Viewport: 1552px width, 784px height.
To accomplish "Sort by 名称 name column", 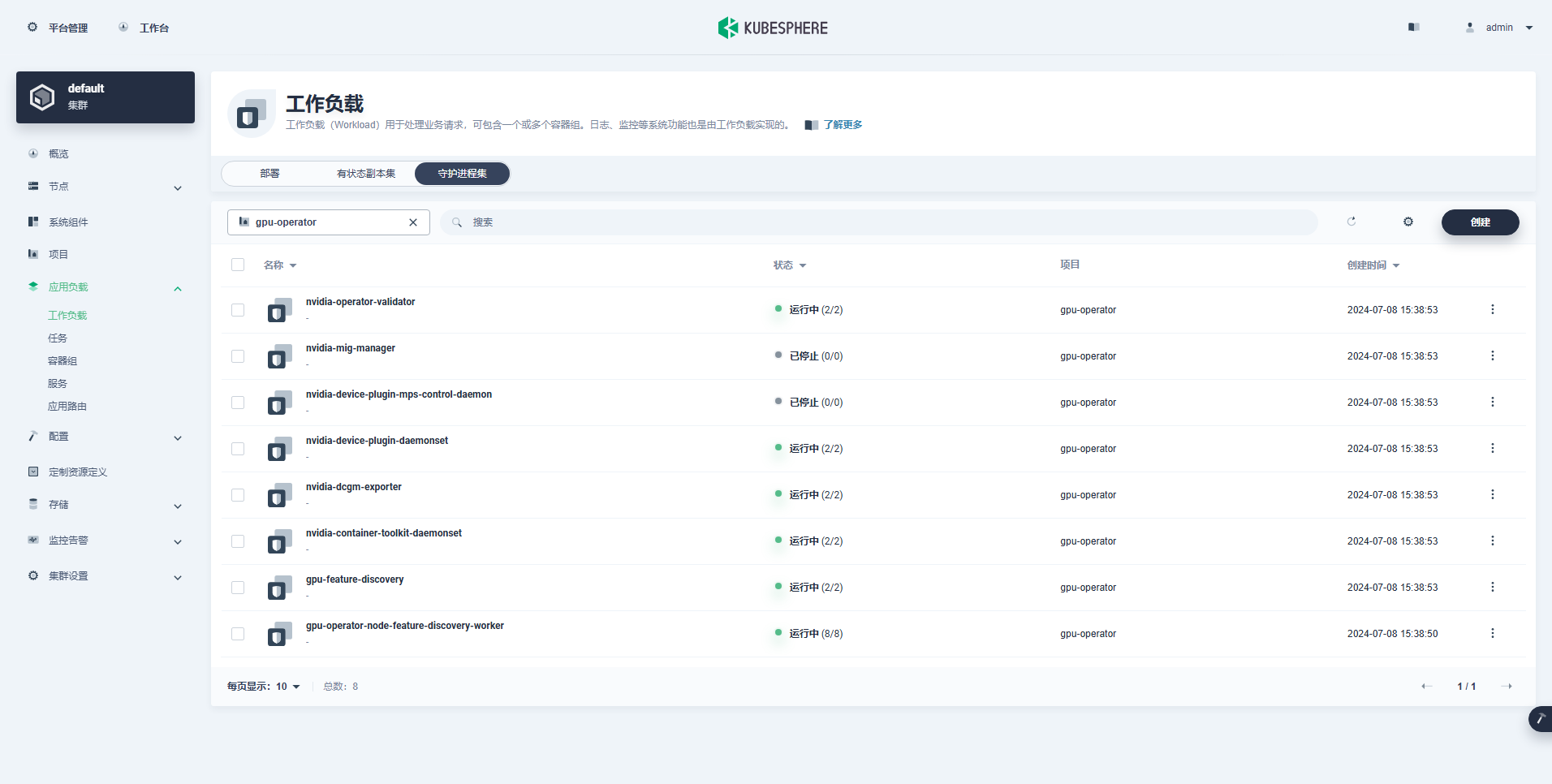I will 280,265.
